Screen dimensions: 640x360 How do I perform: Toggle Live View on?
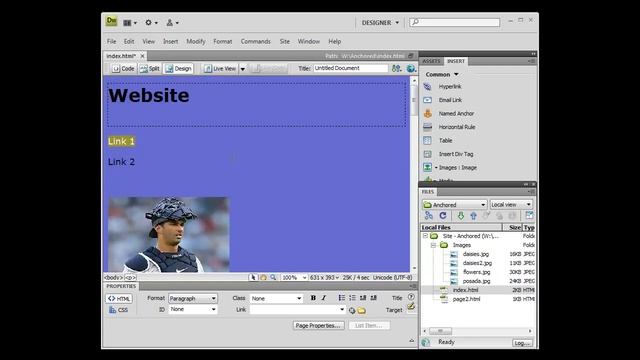[x=220, y=69]
